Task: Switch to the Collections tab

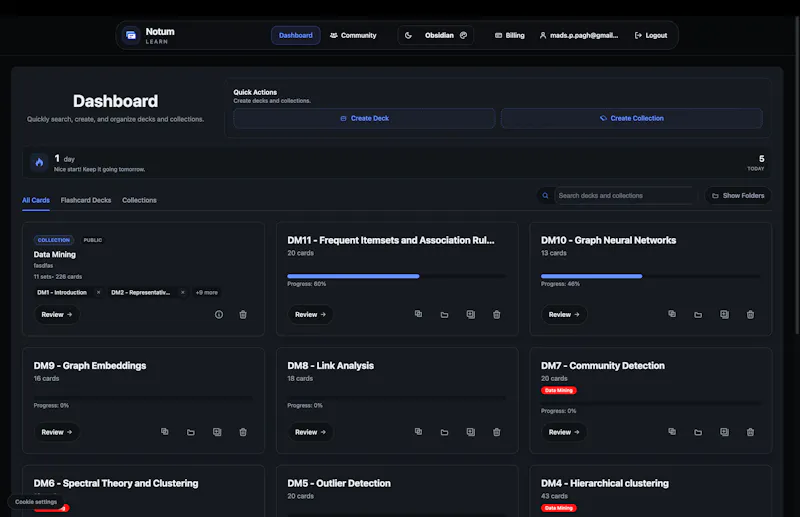Action: (x=139, y=200)
